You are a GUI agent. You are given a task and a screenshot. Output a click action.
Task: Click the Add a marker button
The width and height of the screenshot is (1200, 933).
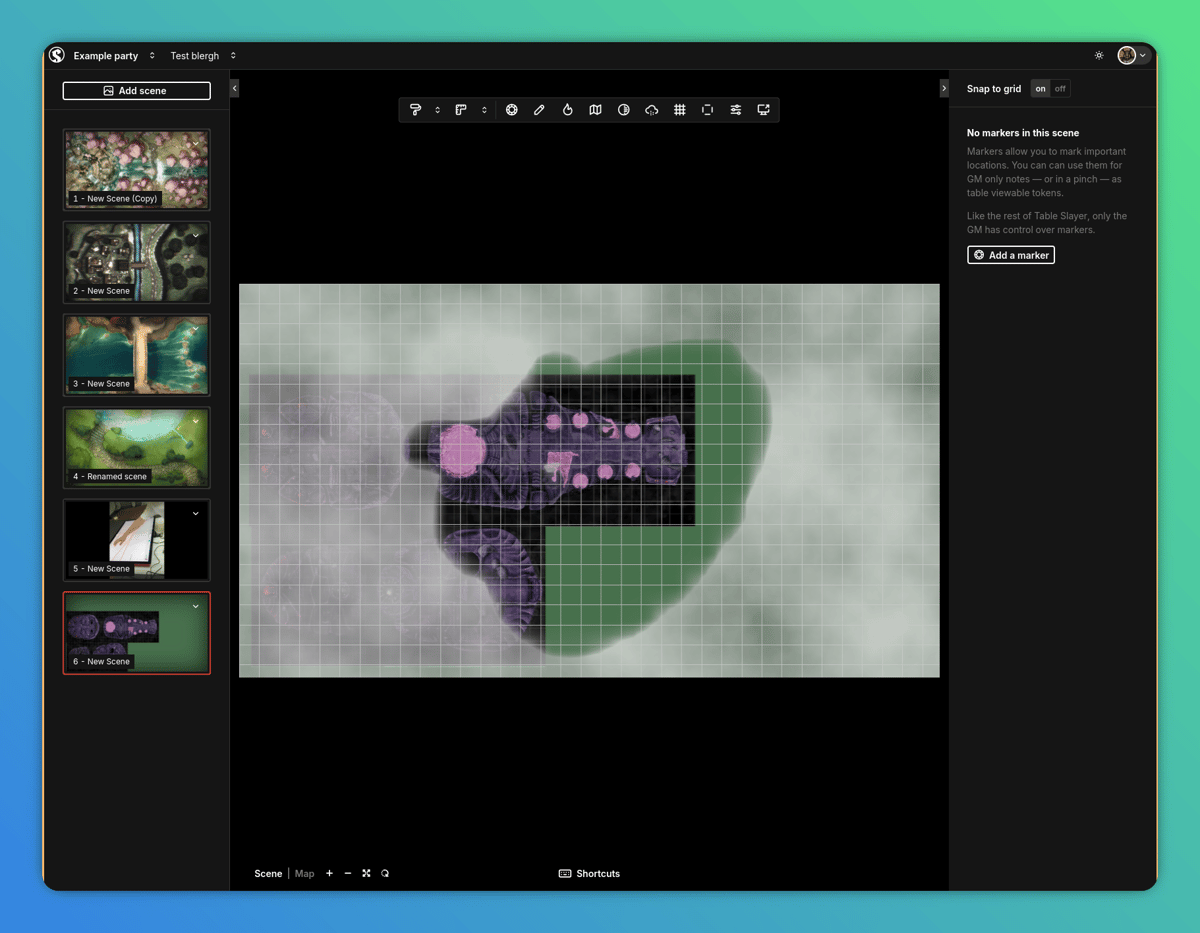click(1011, 255)
